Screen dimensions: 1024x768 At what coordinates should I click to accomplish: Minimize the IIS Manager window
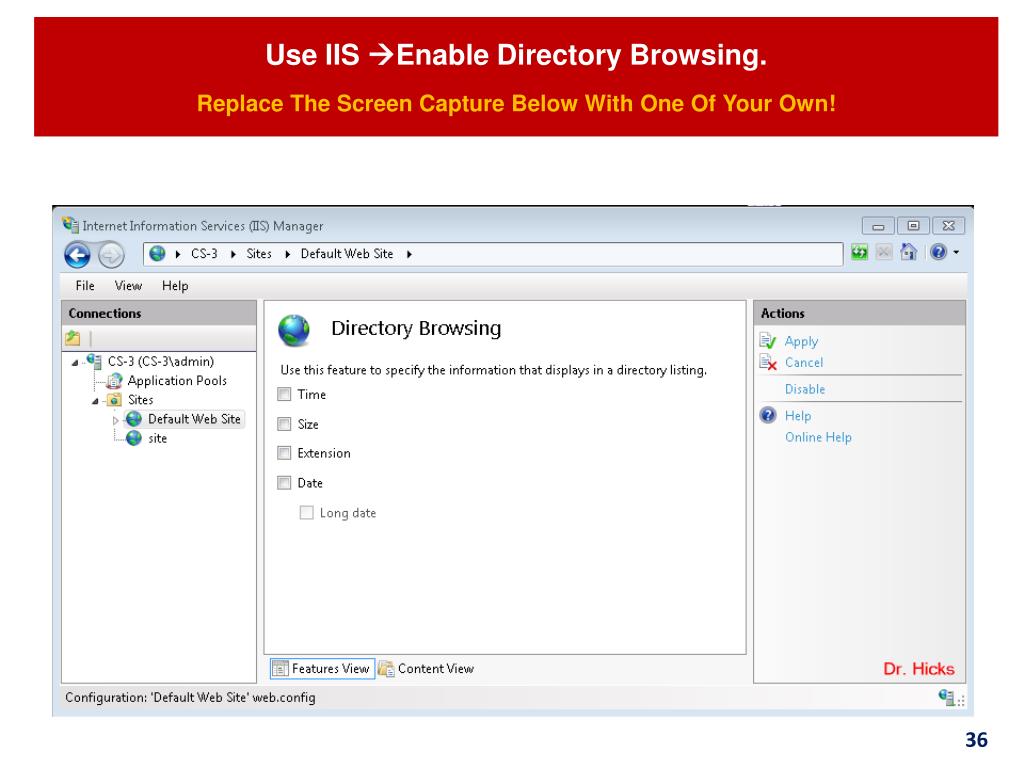pyautogui.click(x=878, y=226)
